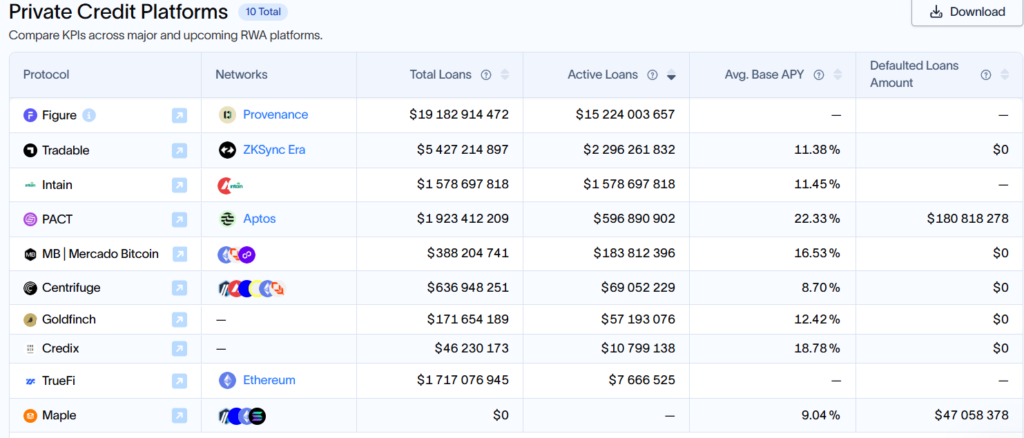The height and width of the screenshot is (438, 1024).
Task: Click the help icon beside Defaulted Loans Amount
Action: [986, 75]
